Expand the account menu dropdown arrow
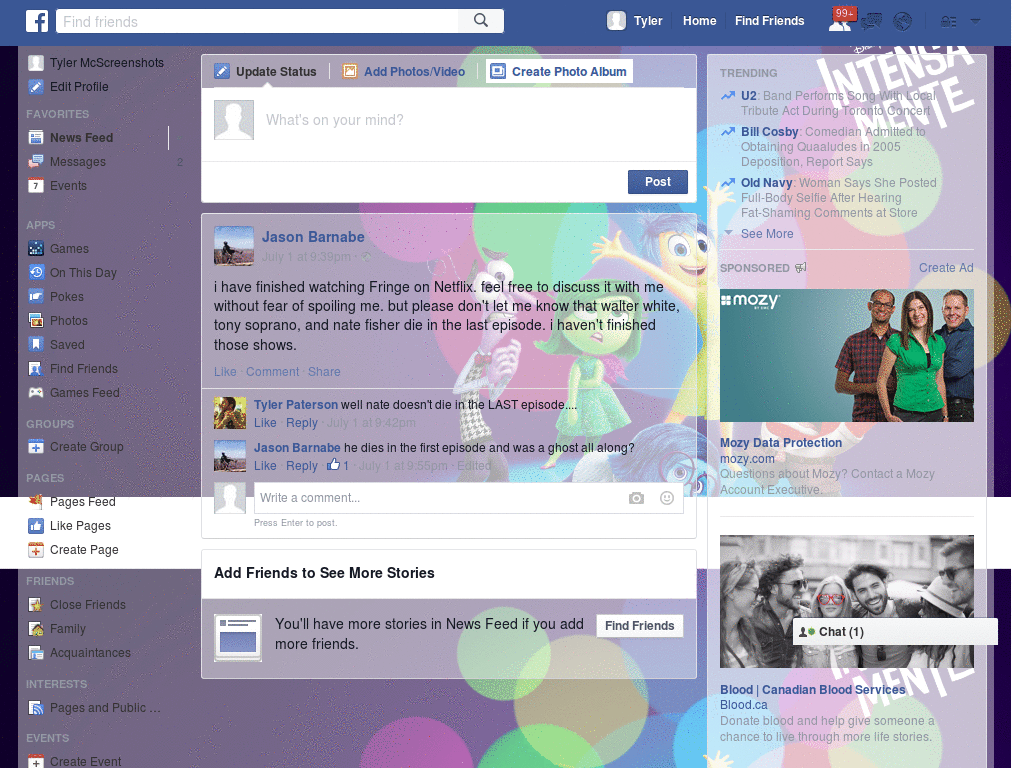Screen dimensions: 1024x768 click(975, 22)
